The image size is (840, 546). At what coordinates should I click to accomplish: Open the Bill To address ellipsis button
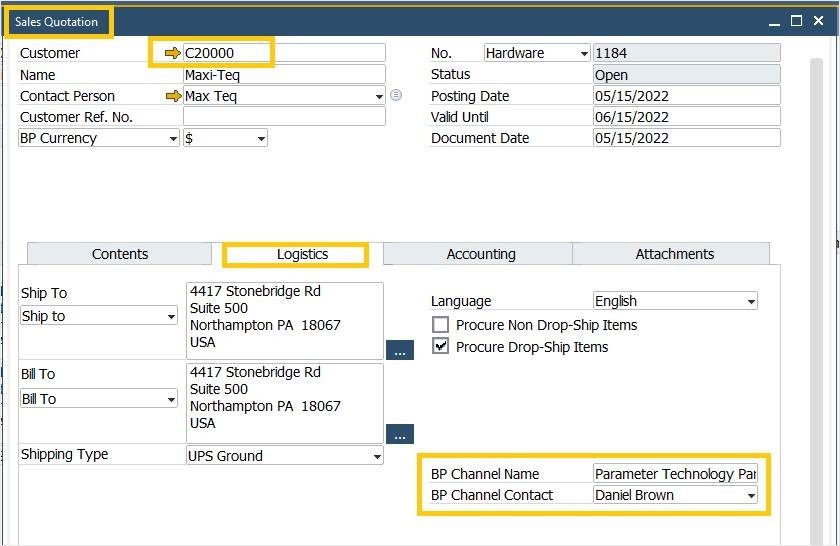pos(399,435)
